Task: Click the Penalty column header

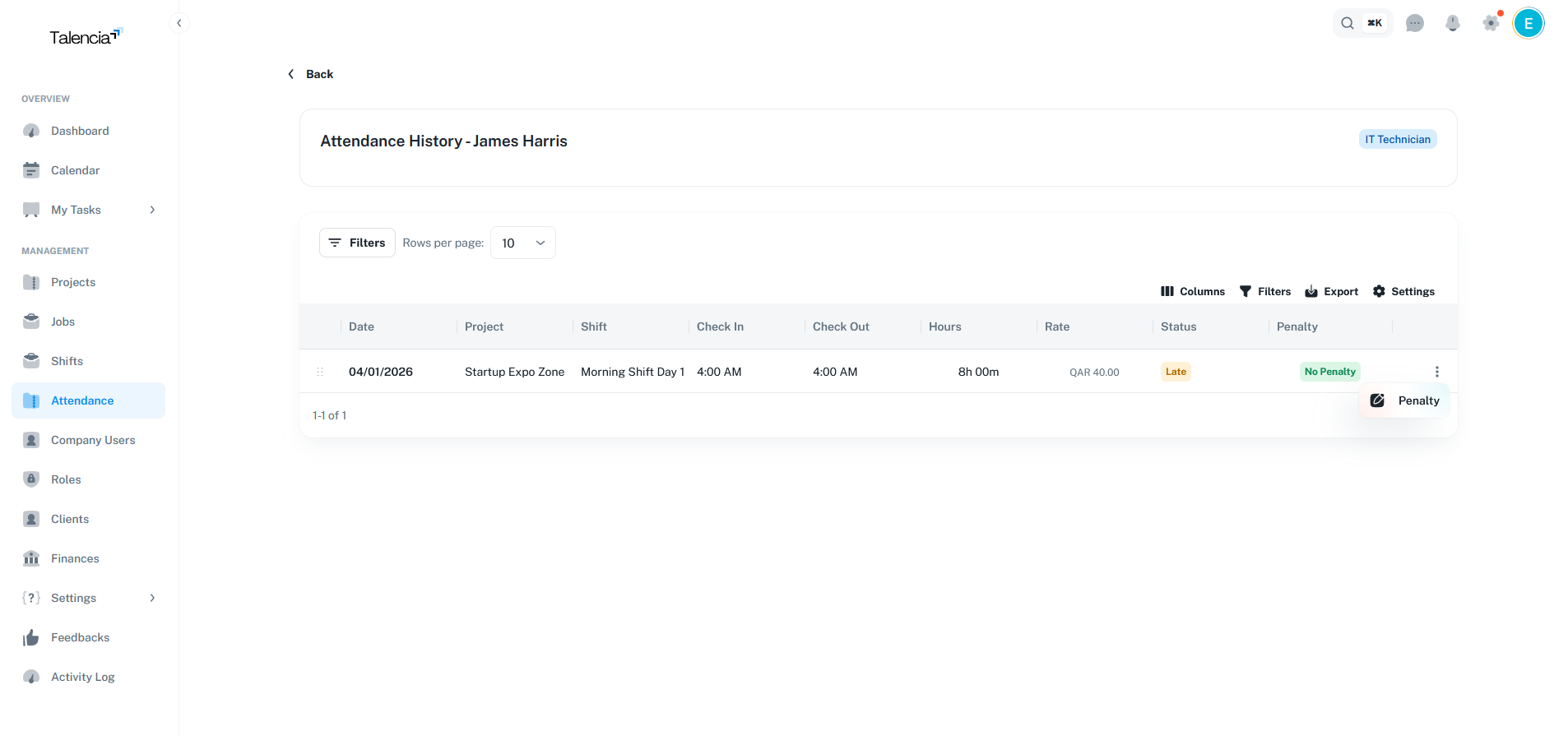Action: [x=1297, y=326]
